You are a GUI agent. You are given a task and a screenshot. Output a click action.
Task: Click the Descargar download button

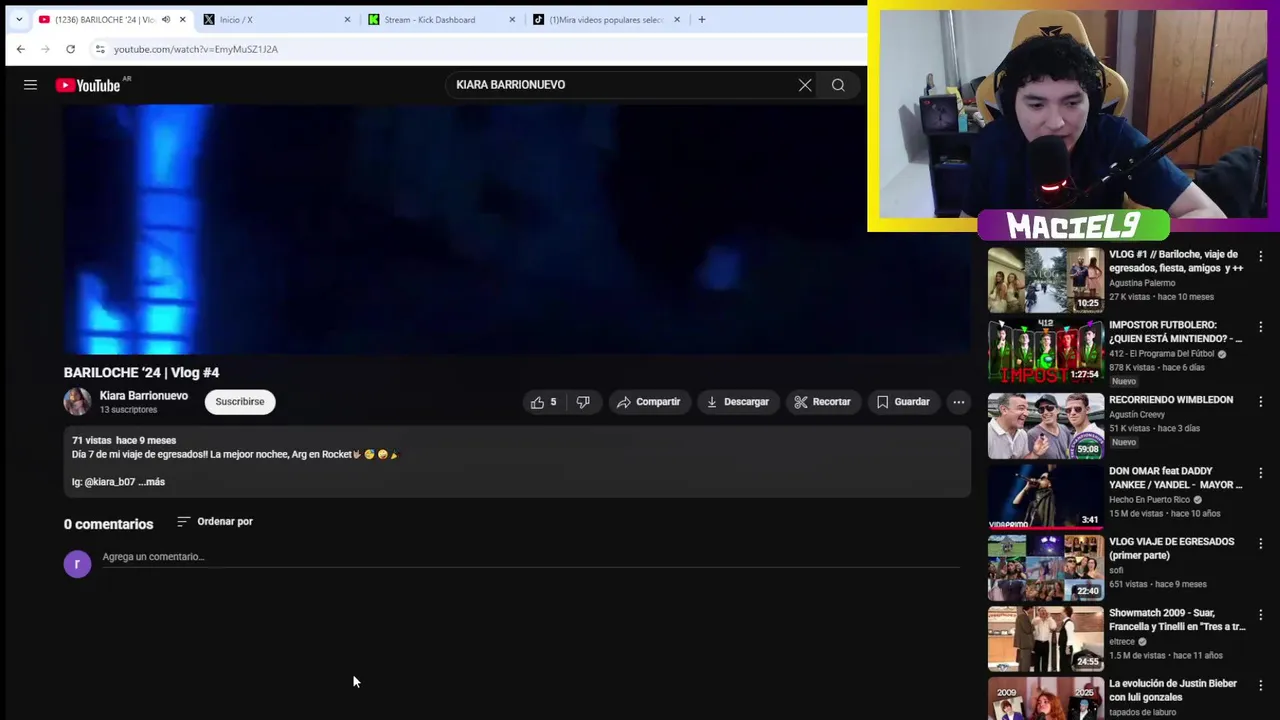click(738, 402)
